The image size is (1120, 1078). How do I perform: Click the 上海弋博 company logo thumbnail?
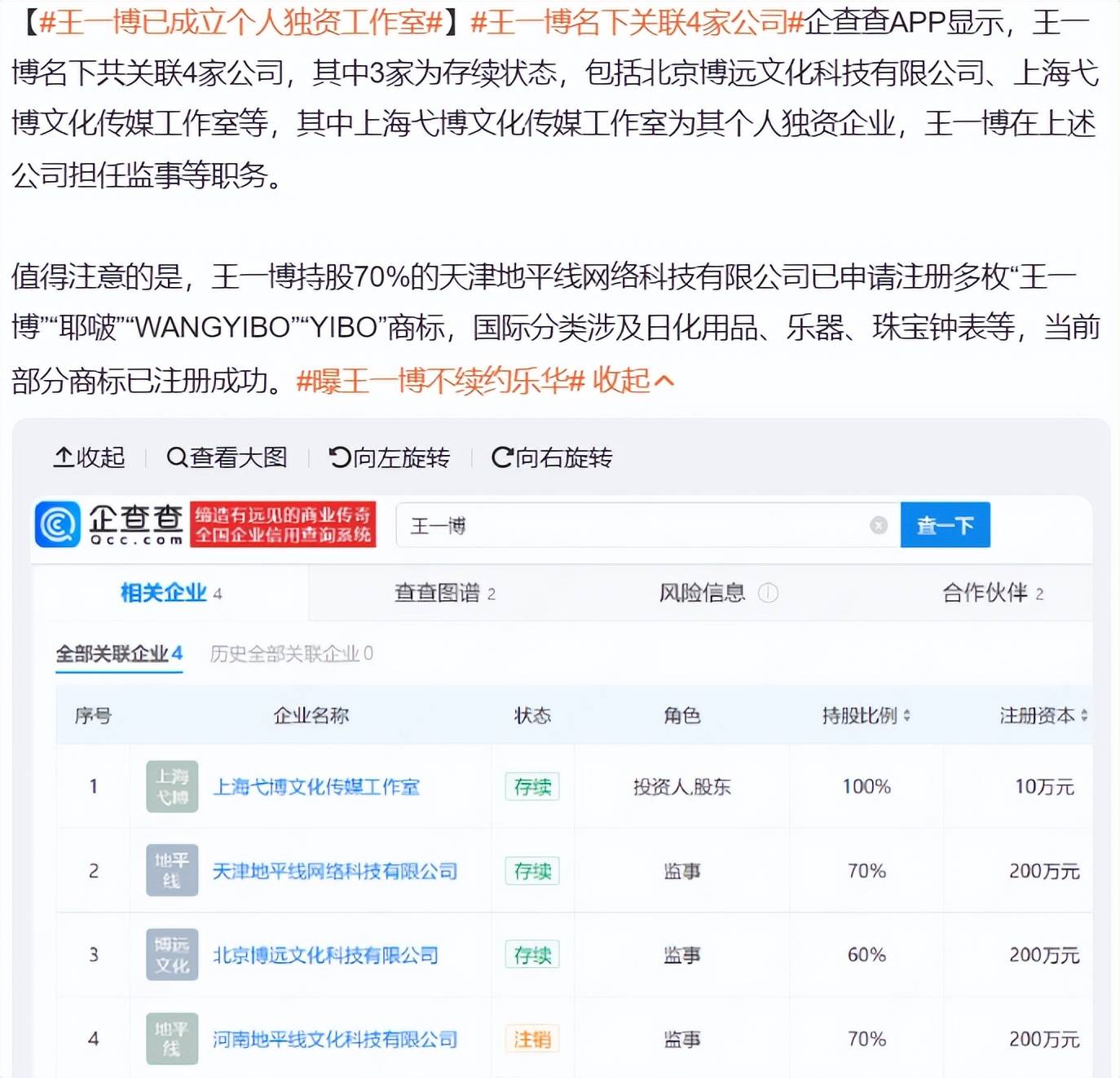[172, 787]
